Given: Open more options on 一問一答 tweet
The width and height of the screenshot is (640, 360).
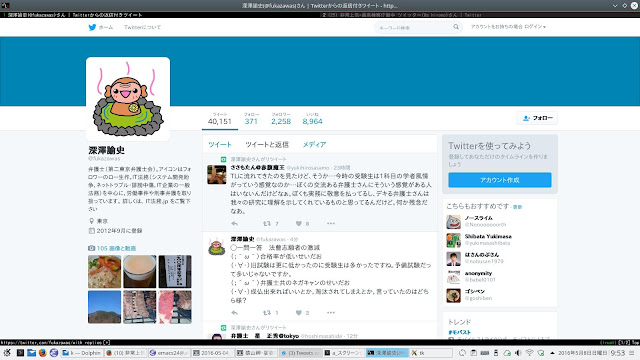Looking at the screenshot, I should point(331,312).
